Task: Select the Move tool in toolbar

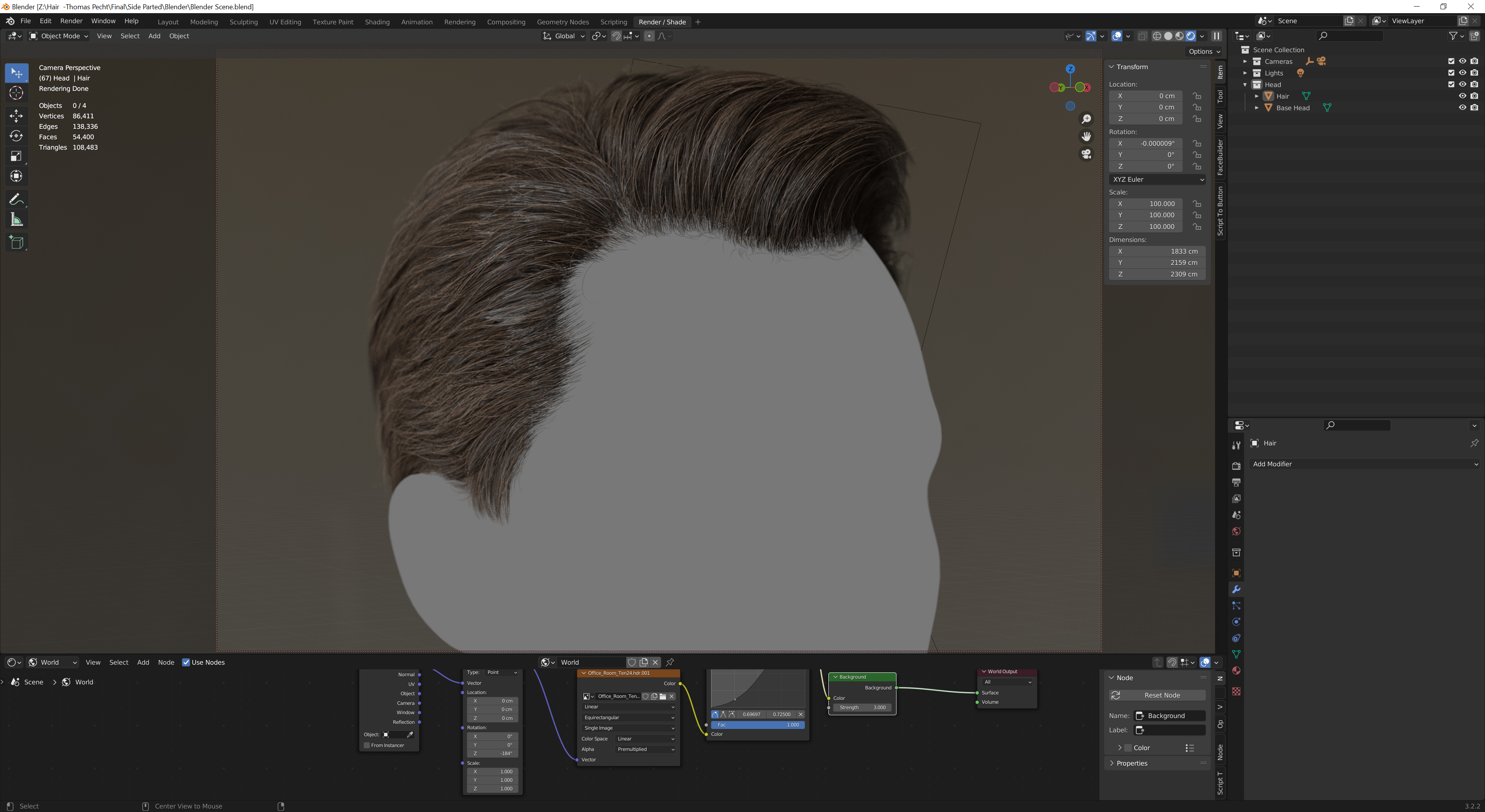Action: (x=16, y=116)
